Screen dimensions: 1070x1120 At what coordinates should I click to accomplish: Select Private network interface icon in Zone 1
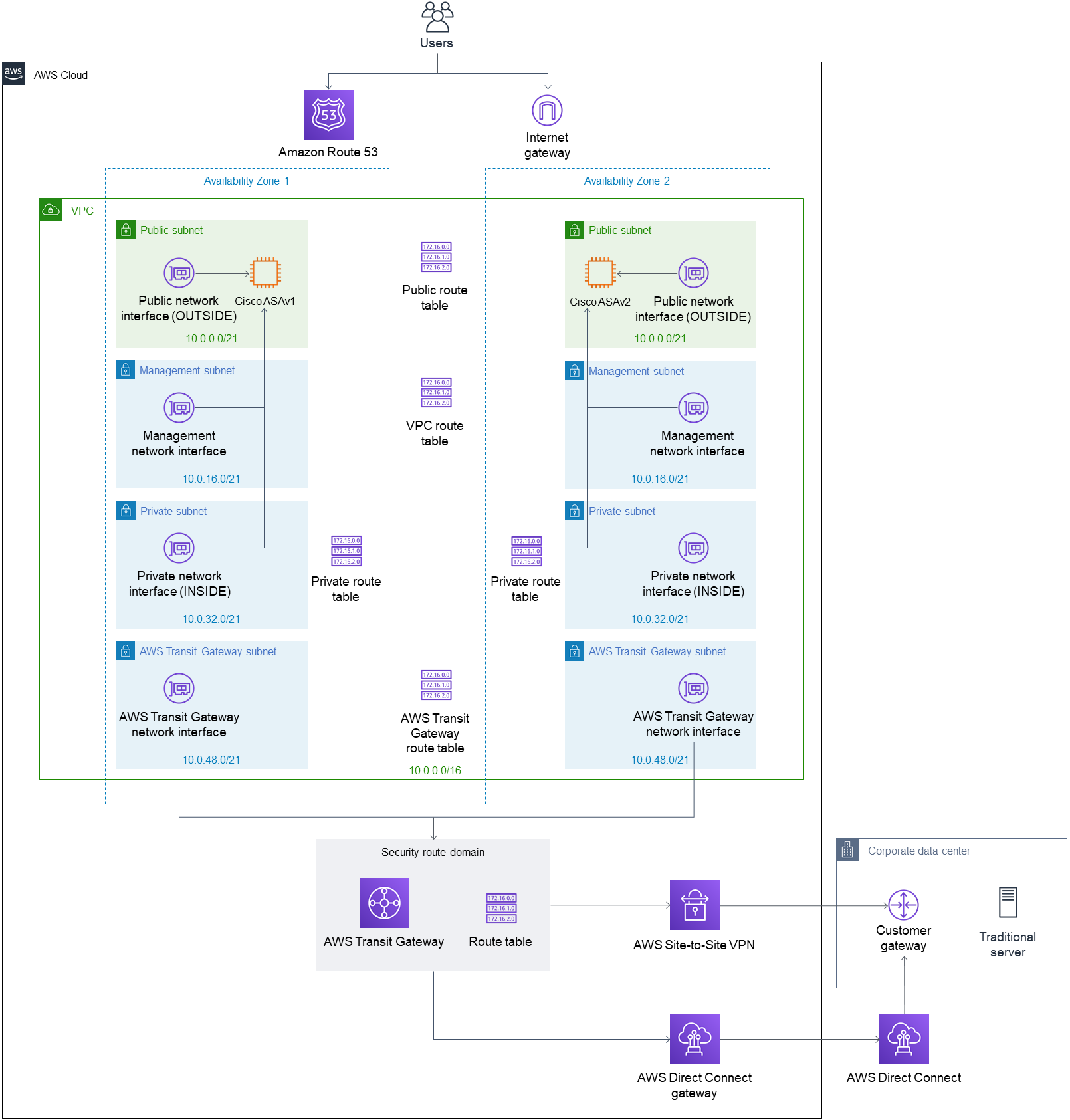pos(179,548)
